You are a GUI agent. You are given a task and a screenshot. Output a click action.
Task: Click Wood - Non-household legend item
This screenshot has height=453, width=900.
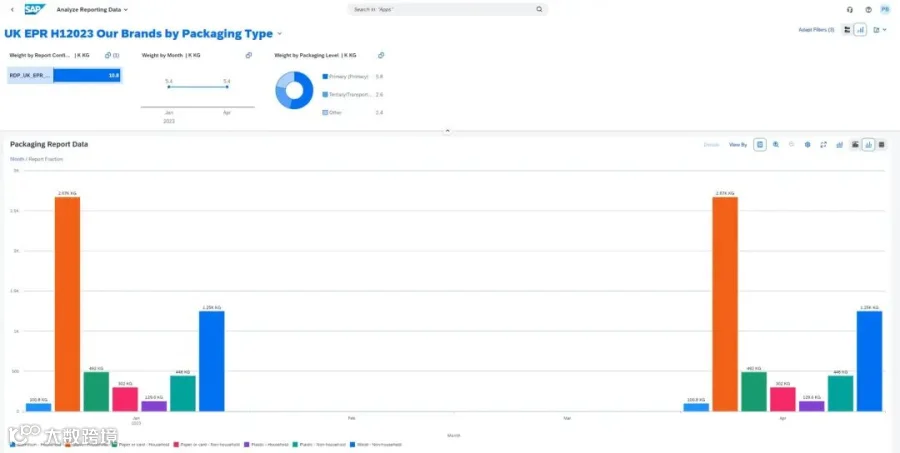(376, 444)
